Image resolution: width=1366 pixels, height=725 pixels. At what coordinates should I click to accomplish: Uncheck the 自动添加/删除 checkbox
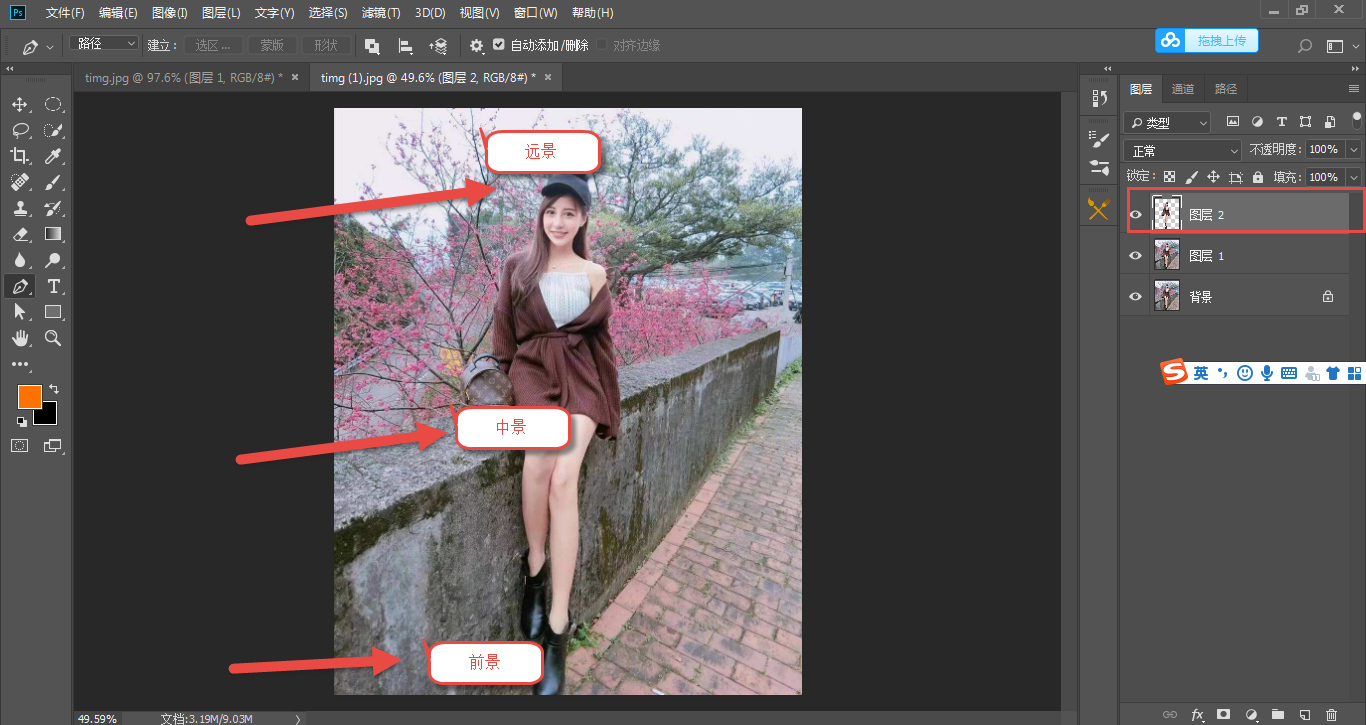(499, 45)
